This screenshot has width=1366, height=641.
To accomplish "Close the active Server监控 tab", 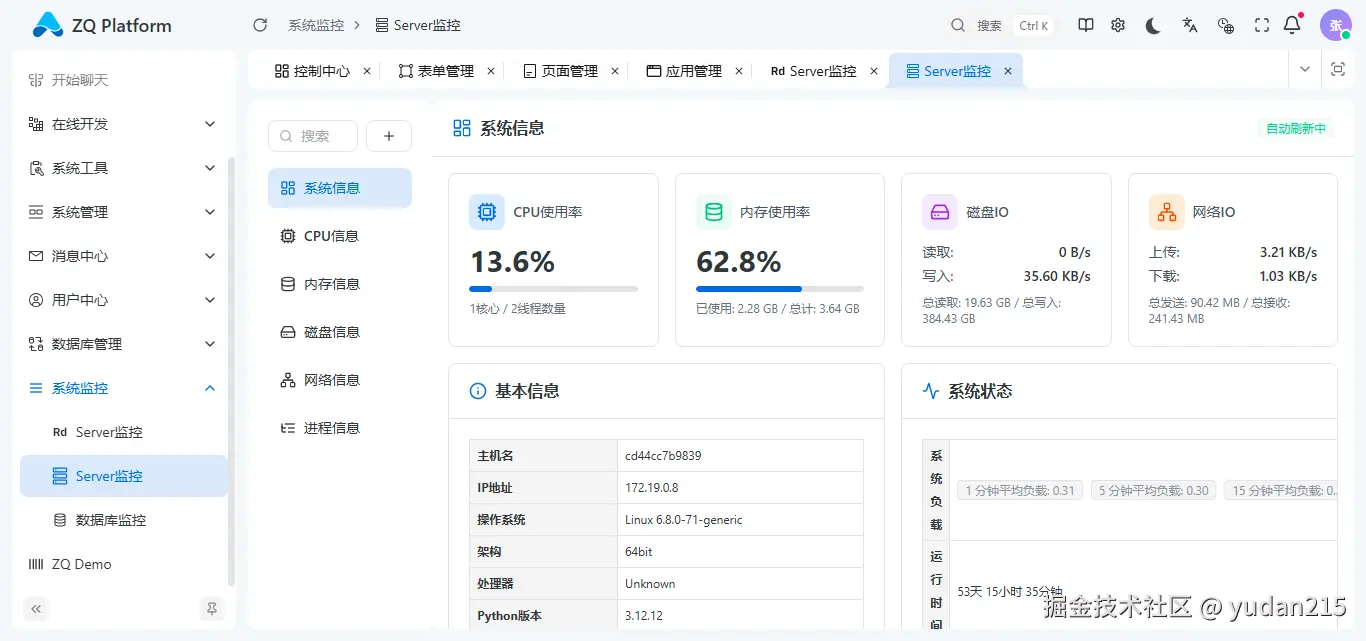I will (x=1008, y=71).
